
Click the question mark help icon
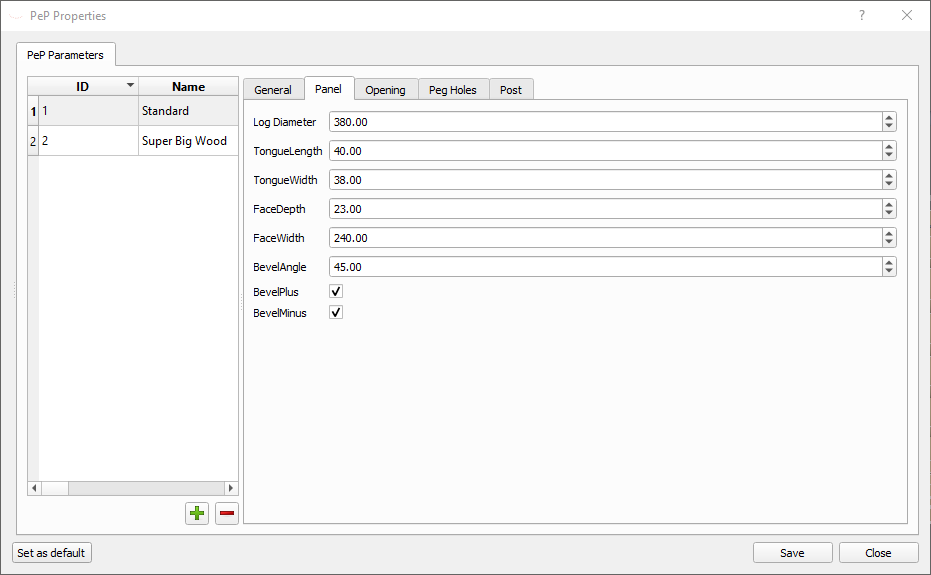coord(862,16)
